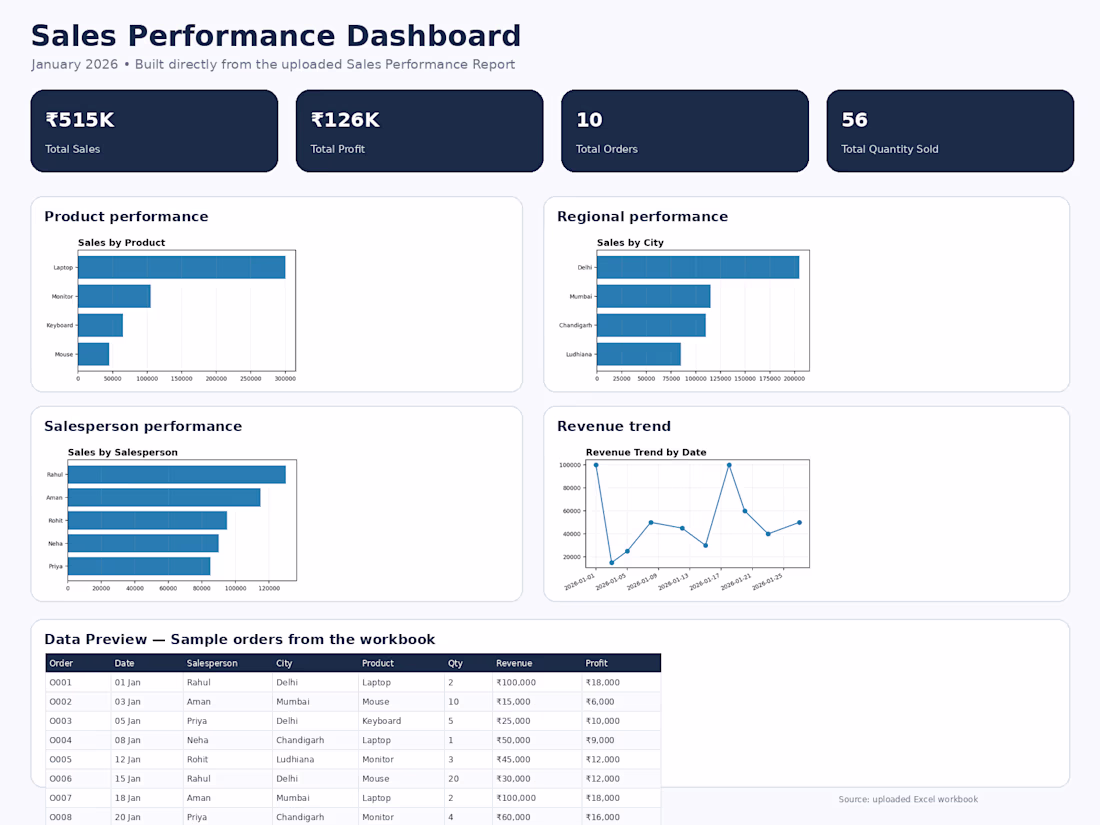Click the ₹515K Total Sales card
The height and width of the screenshot is (825, 1100).
tap(154, 130)
